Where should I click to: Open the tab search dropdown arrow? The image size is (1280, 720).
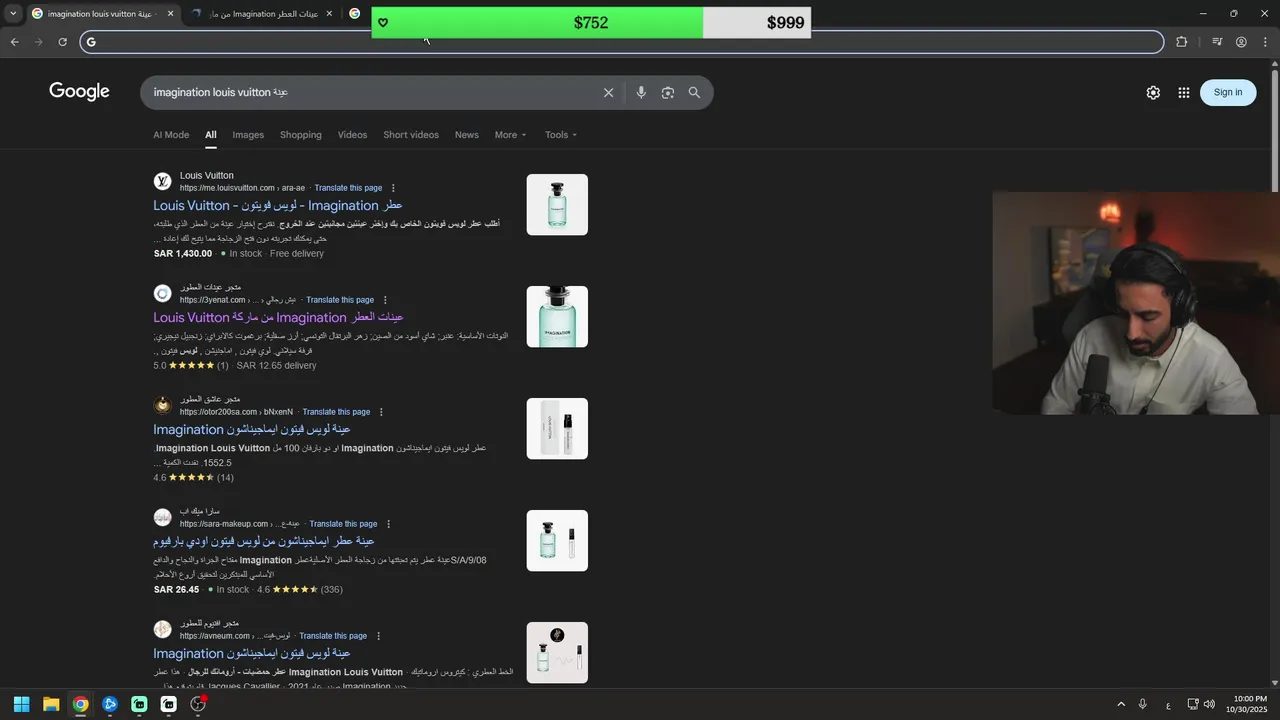13,14
